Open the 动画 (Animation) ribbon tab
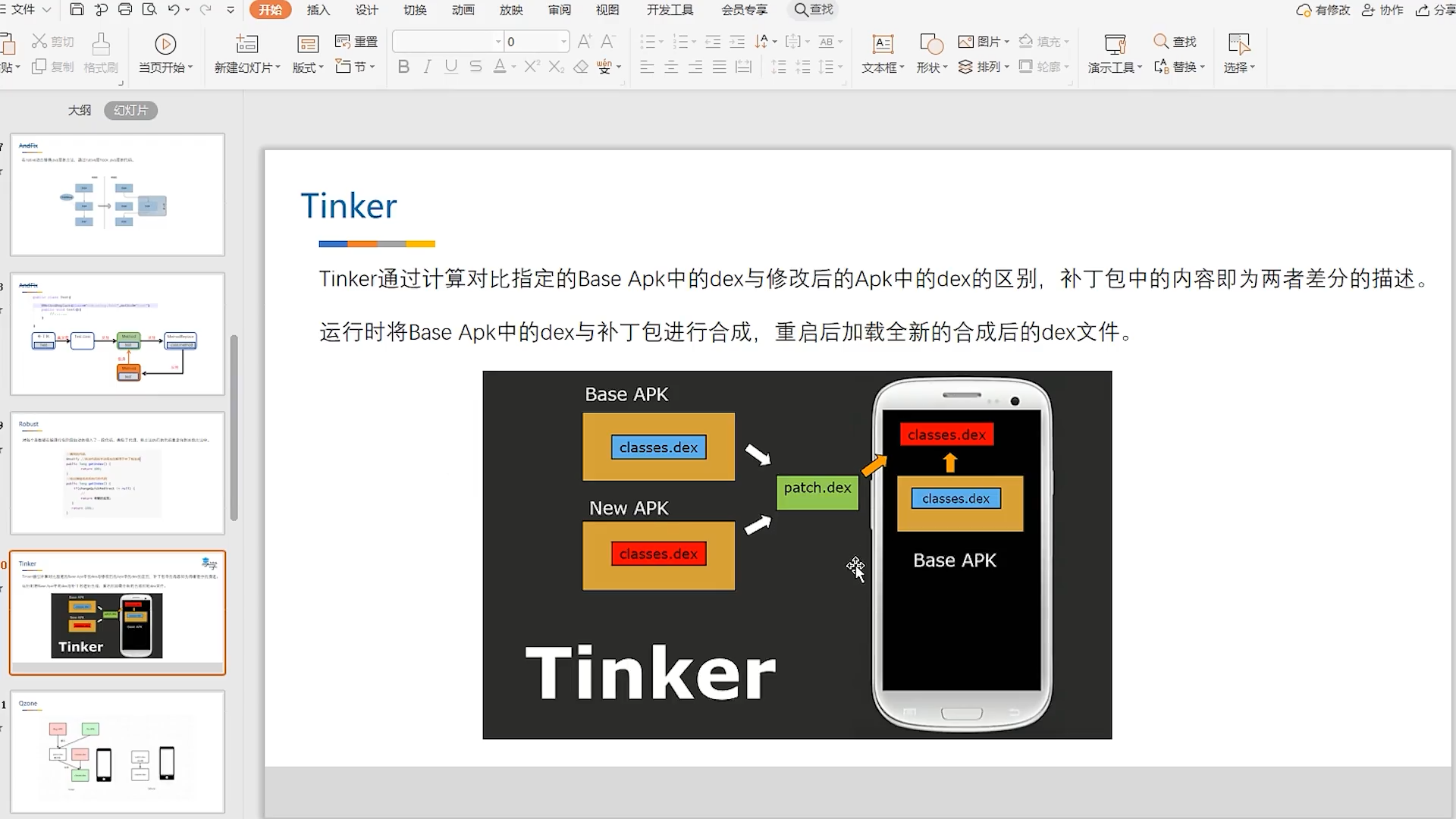Image resolution: width=1456 pixels, height=819 pixels. 463,10
